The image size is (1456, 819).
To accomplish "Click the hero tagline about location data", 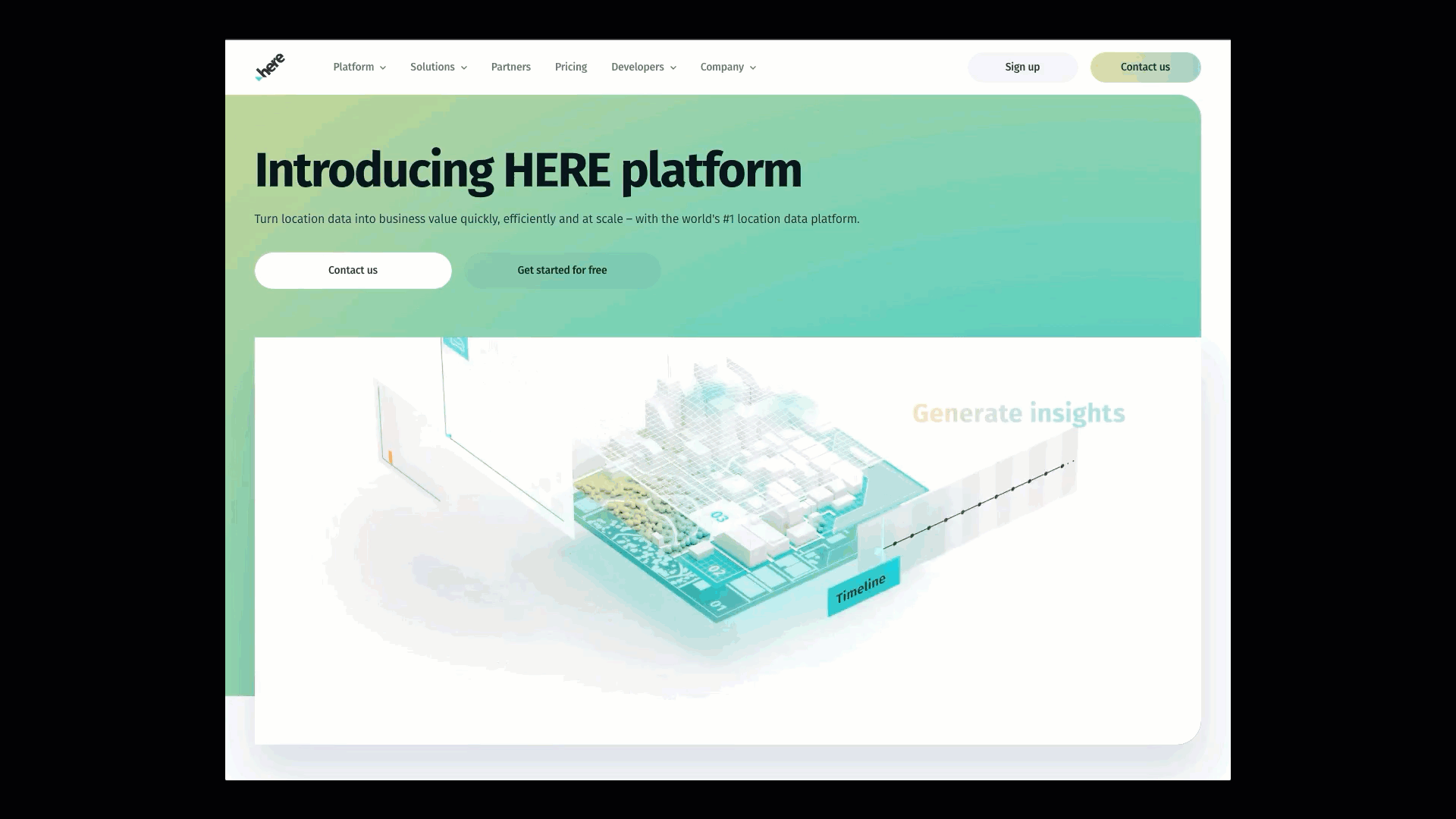I will (x=557, y=219).
